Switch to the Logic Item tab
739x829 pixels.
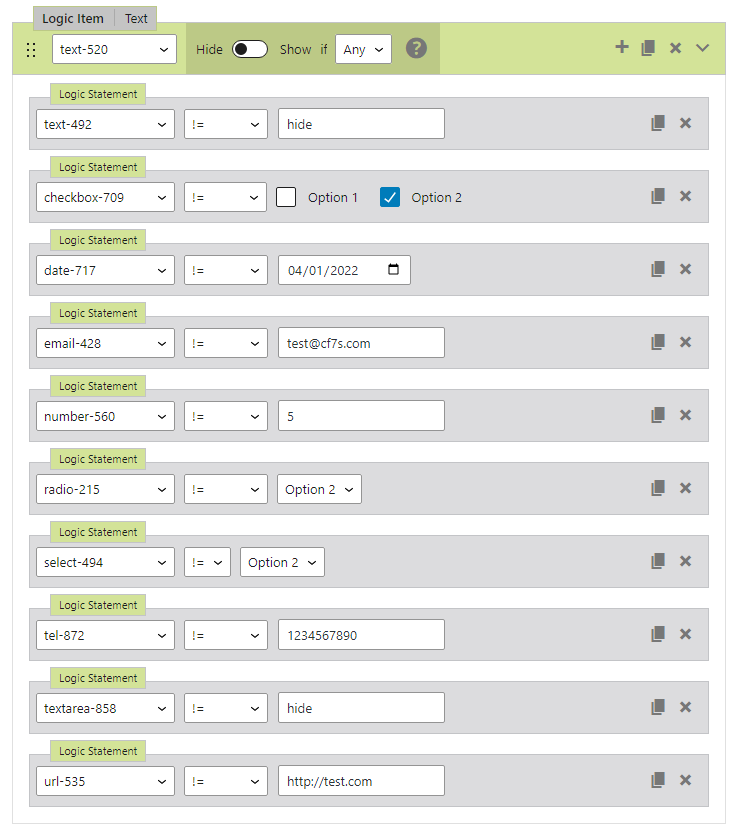coord(73,18)
